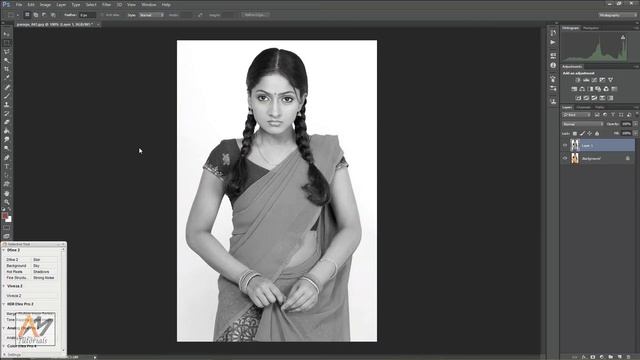Viewport: 640px width, 360px height.
Task: Toggle lock transparent pixels
Action: 575,133
